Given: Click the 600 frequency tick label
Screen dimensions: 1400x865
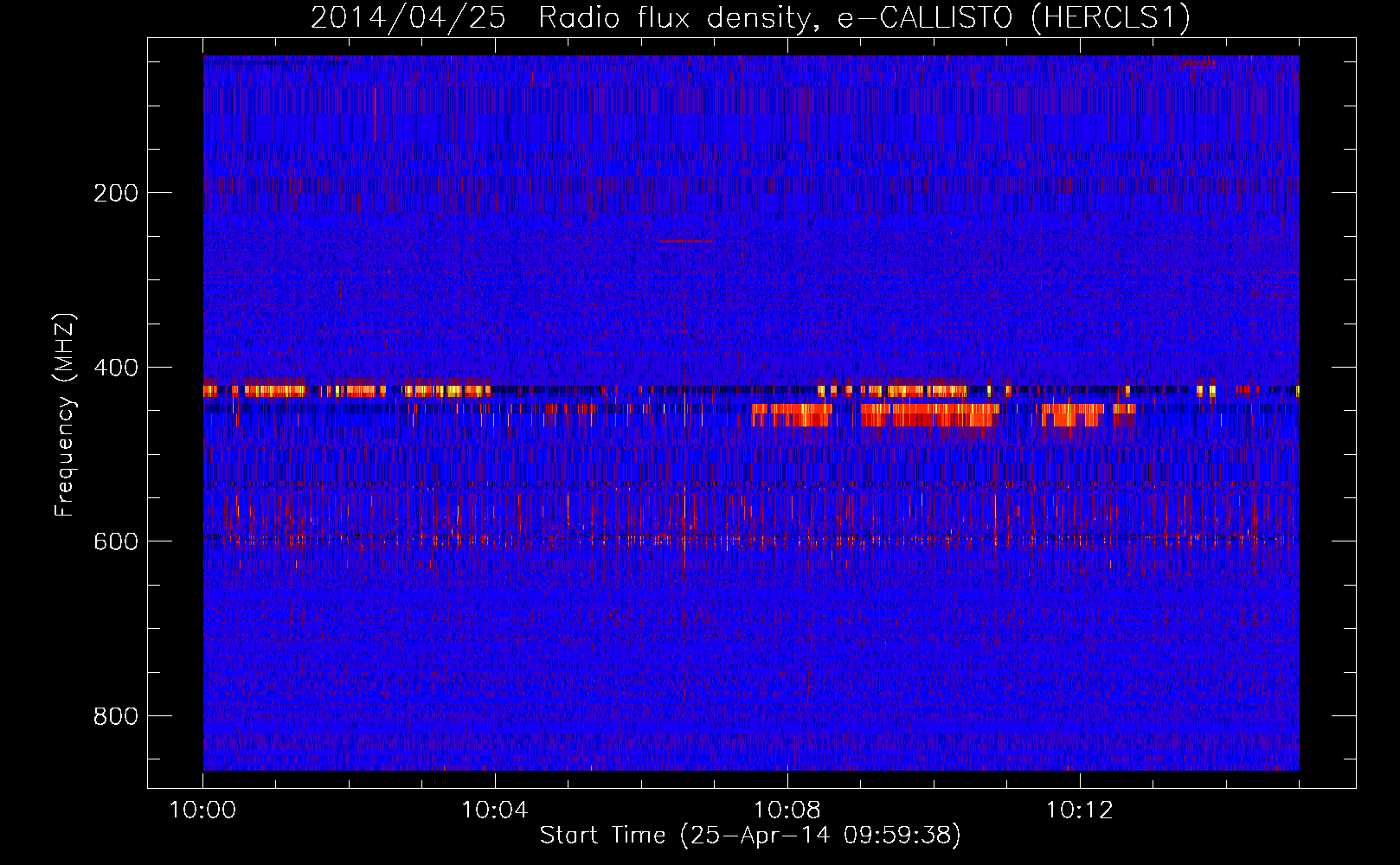Looking at the screenshot, I should click(116, 541).
